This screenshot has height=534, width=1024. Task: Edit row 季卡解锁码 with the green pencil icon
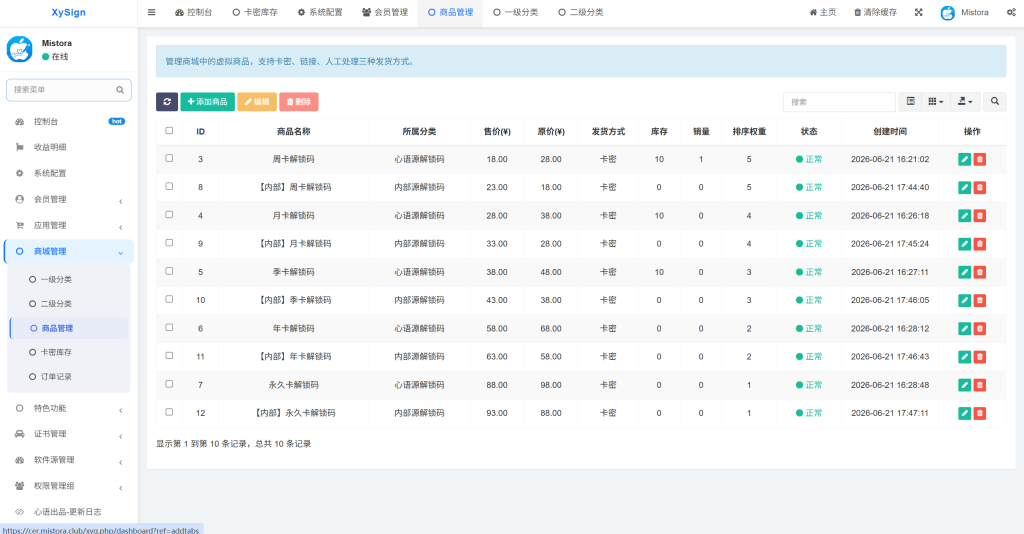coord(965,272)
